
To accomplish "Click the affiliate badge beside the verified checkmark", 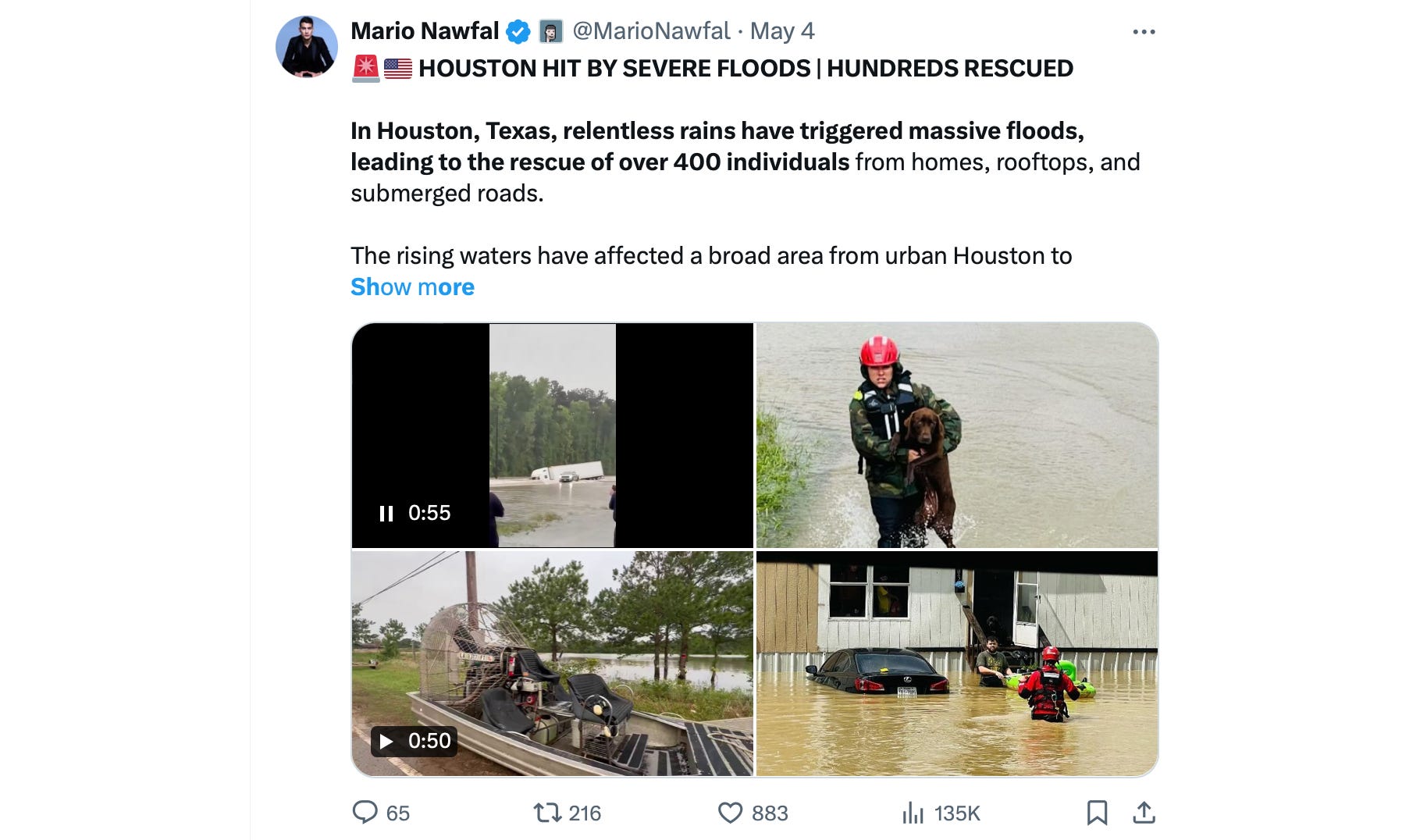I will click(551, 32).
